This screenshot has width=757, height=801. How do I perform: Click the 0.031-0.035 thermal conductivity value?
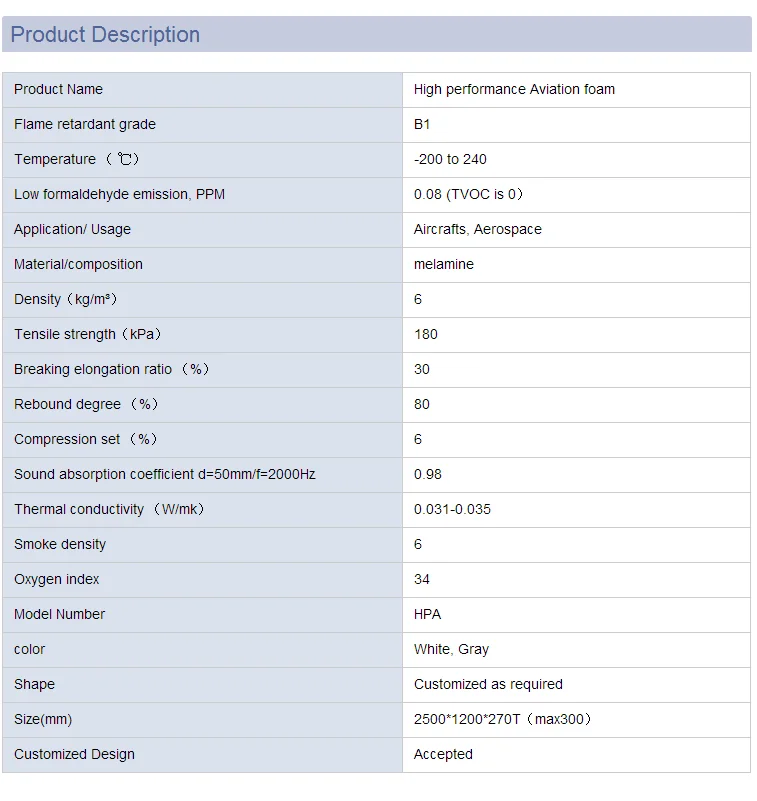(x=452, y=509)
